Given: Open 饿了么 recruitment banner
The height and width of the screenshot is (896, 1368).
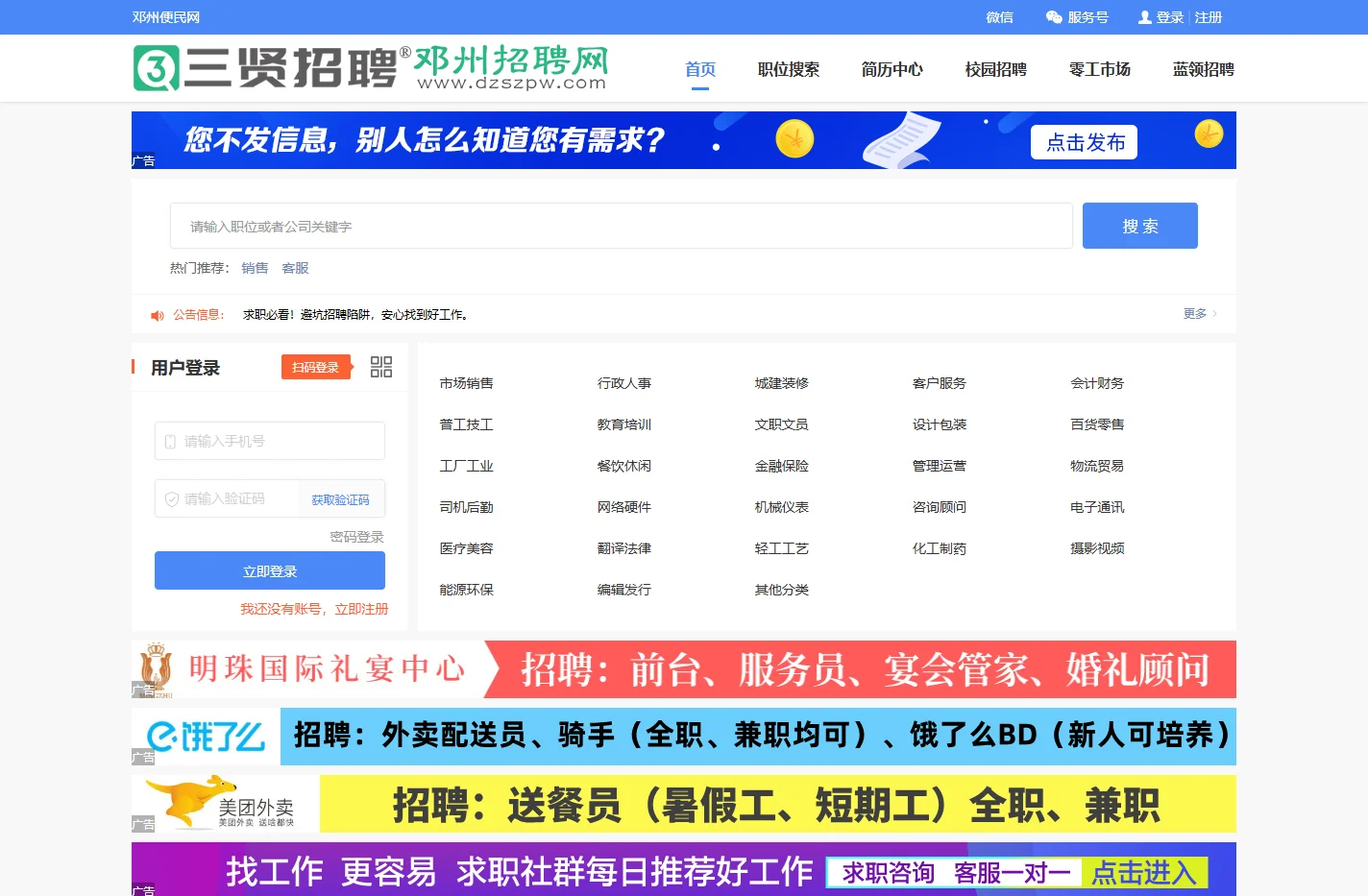Looking at the screenshot, I should point(684,737).
